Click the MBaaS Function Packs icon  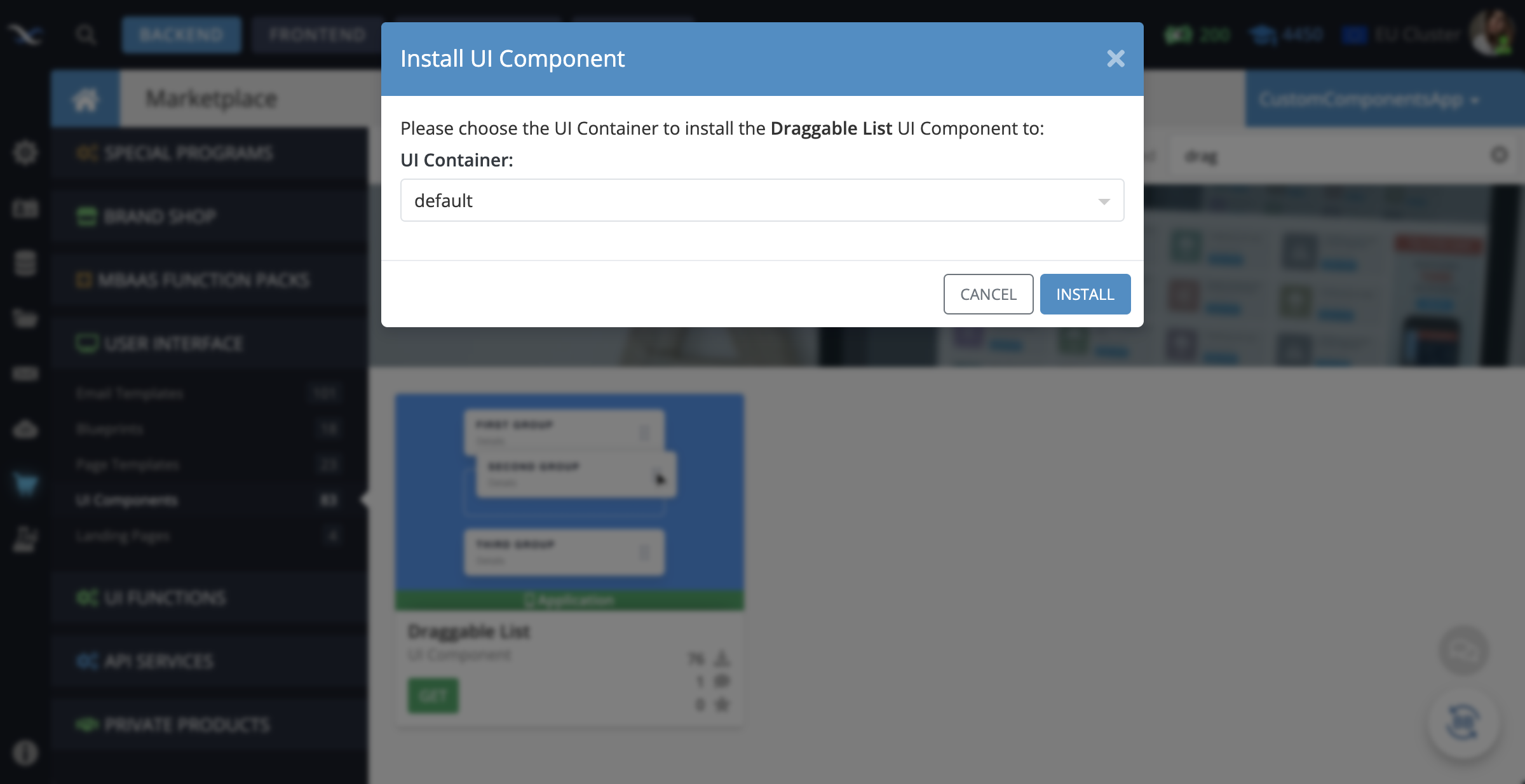[x=84, y=279]
